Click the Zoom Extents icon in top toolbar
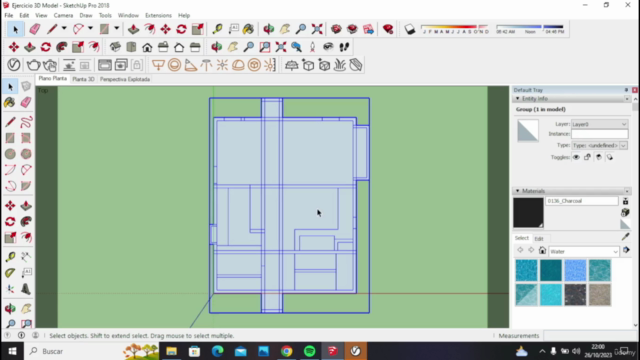 (317, 29)
